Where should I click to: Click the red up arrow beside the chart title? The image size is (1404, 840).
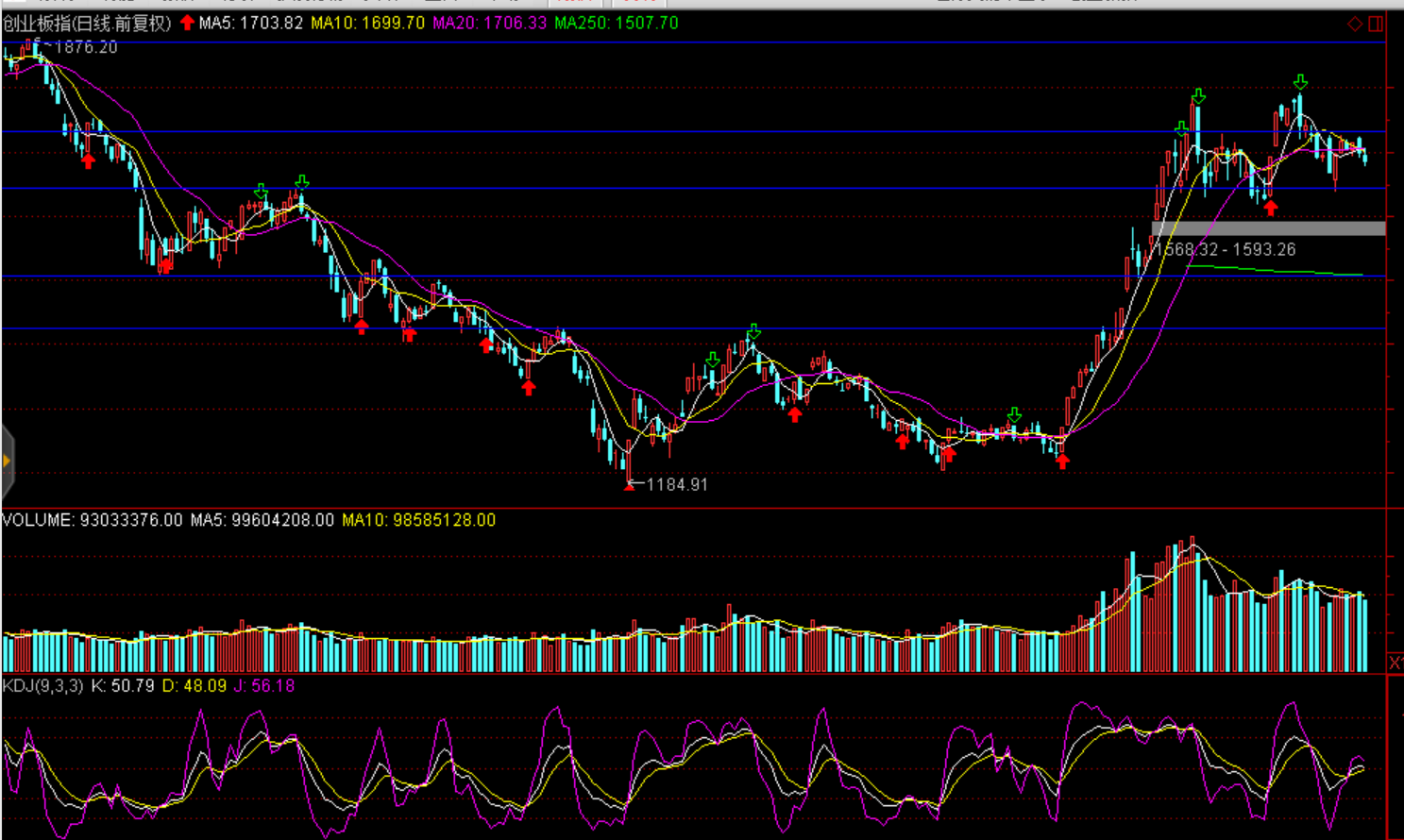tap(187, 23)
